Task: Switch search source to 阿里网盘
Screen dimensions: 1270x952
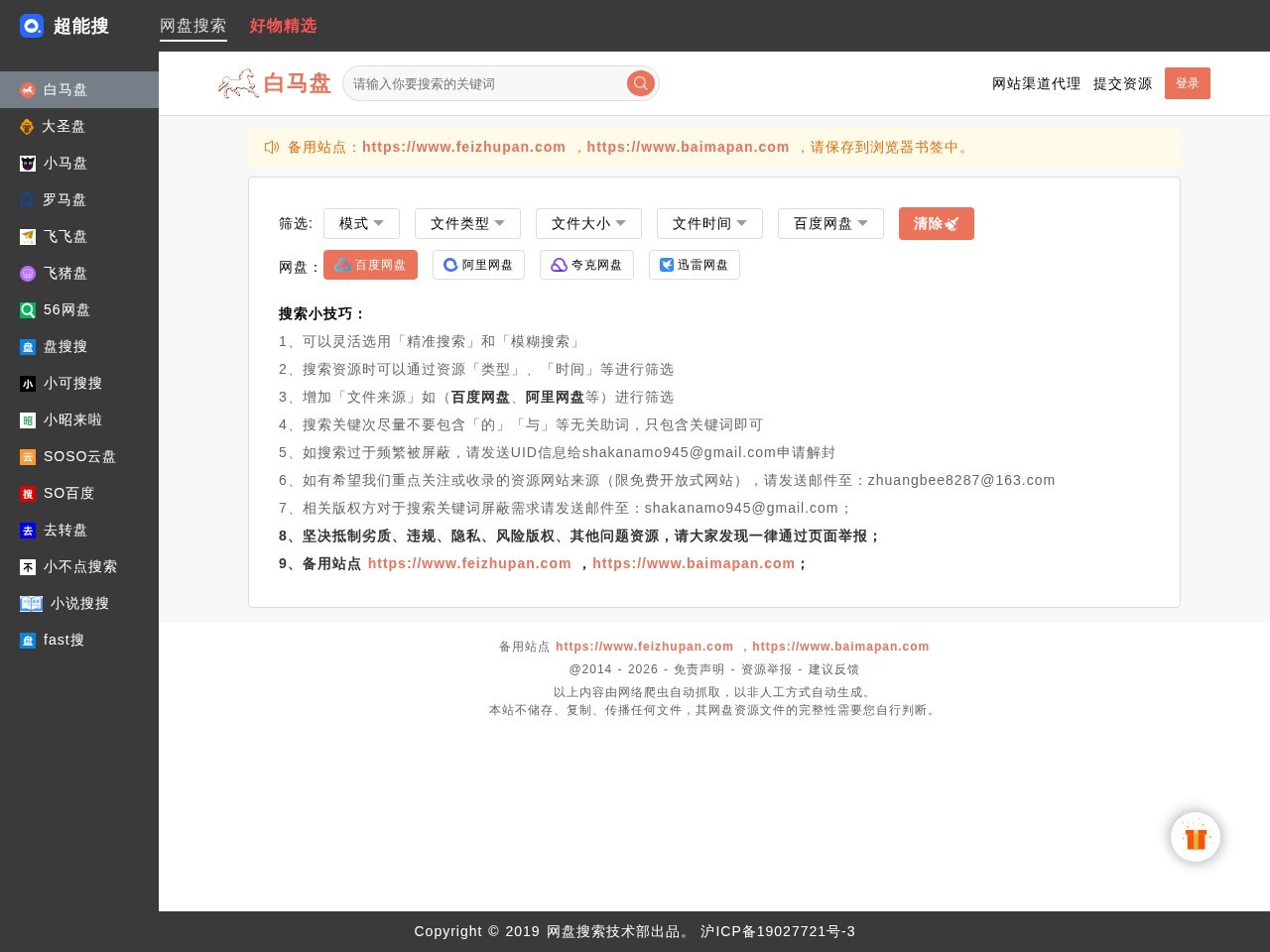Action: pyautogui.click(x=478, y=265)
